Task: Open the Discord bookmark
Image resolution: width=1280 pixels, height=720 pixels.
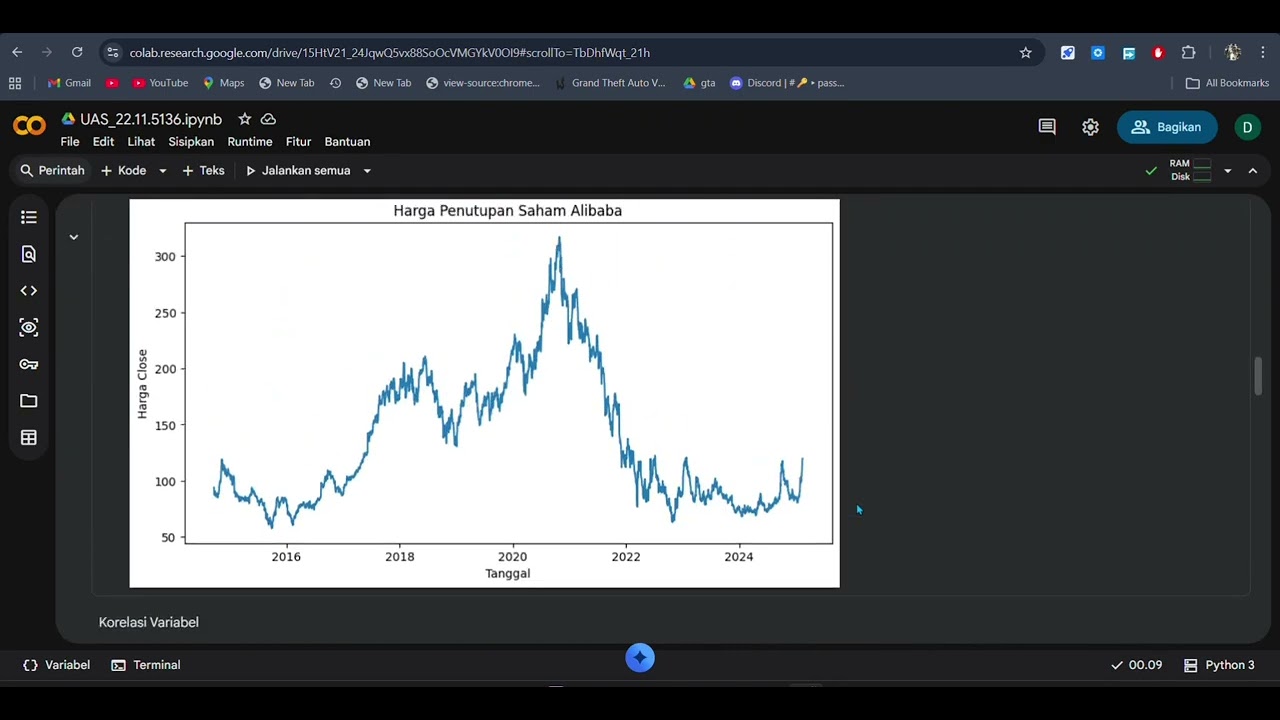Action: coord(787,83)
